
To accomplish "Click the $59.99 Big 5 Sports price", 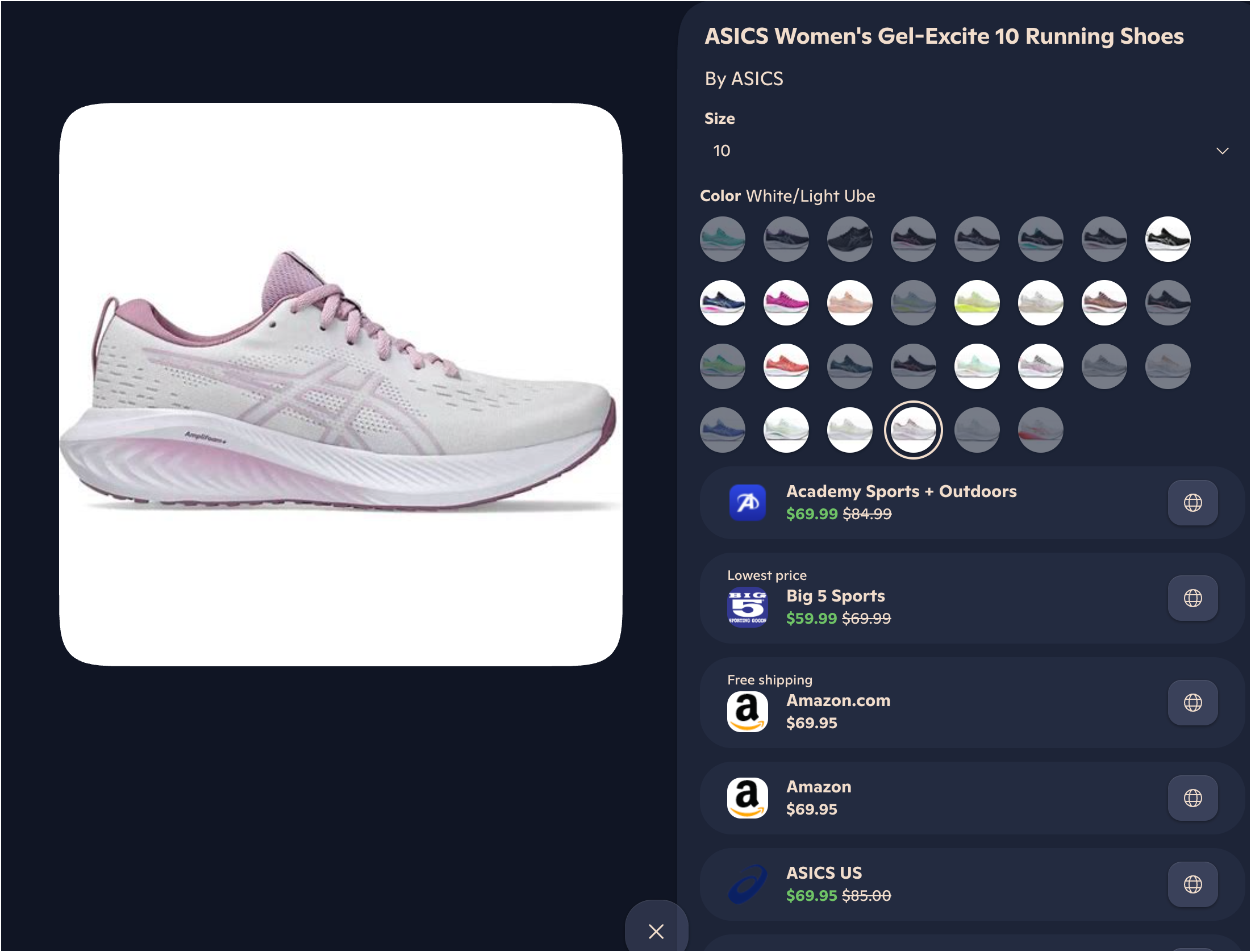I will [x=811, y=618].
